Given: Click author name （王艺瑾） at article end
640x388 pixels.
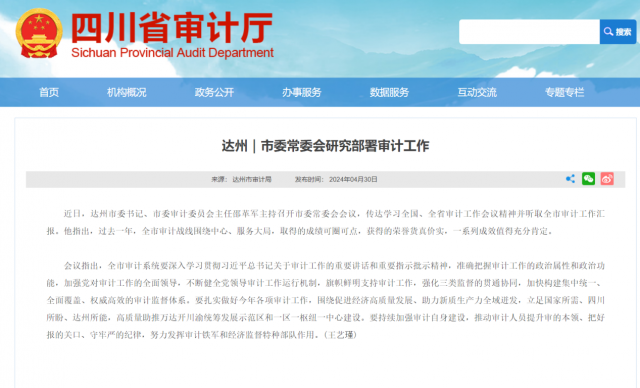Looking at the screenshot, I should 340,335.
